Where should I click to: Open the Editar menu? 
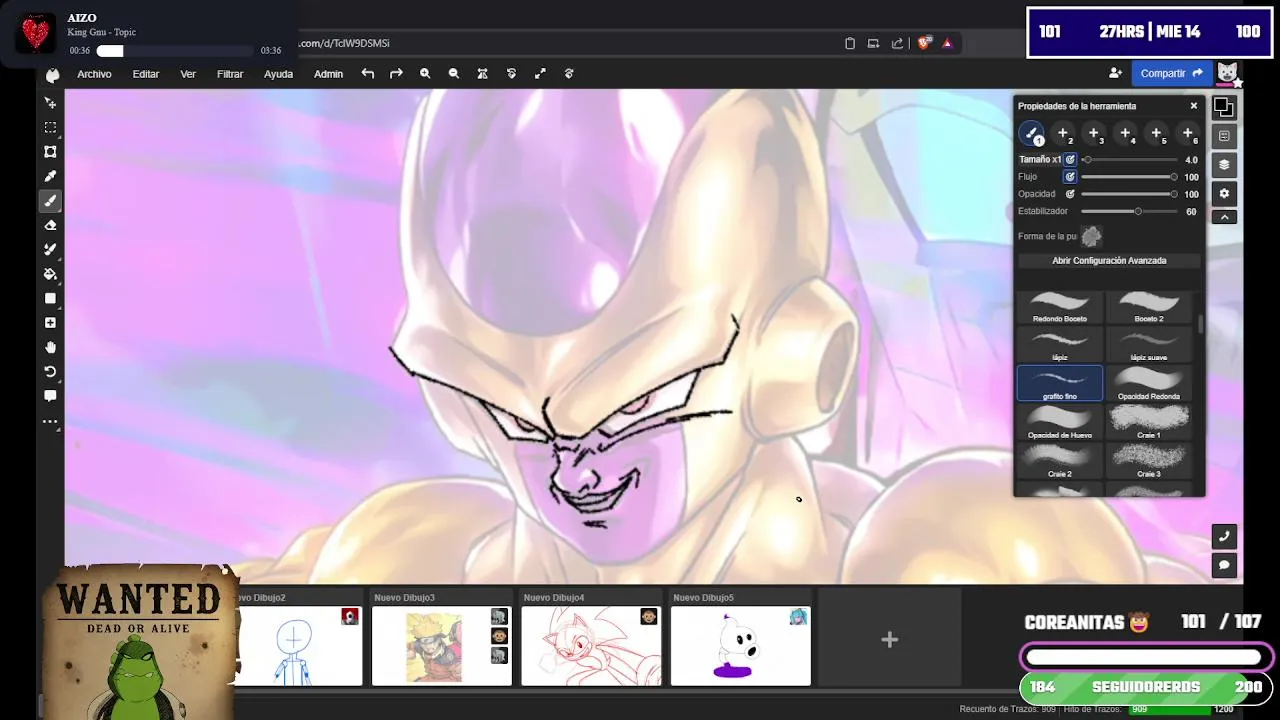[146, 74]
